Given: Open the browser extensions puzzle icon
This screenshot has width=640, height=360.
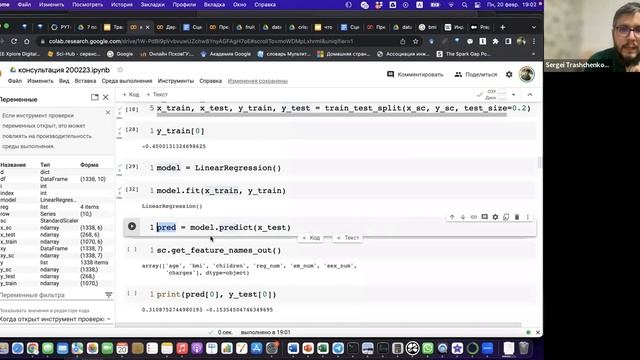Looking at the screenshot, I should 495,41.
